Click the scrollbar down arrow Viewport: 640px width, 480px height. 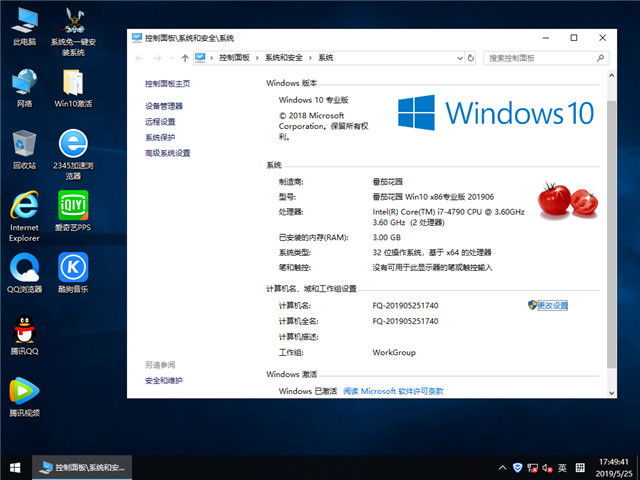(x=611, y=393)
